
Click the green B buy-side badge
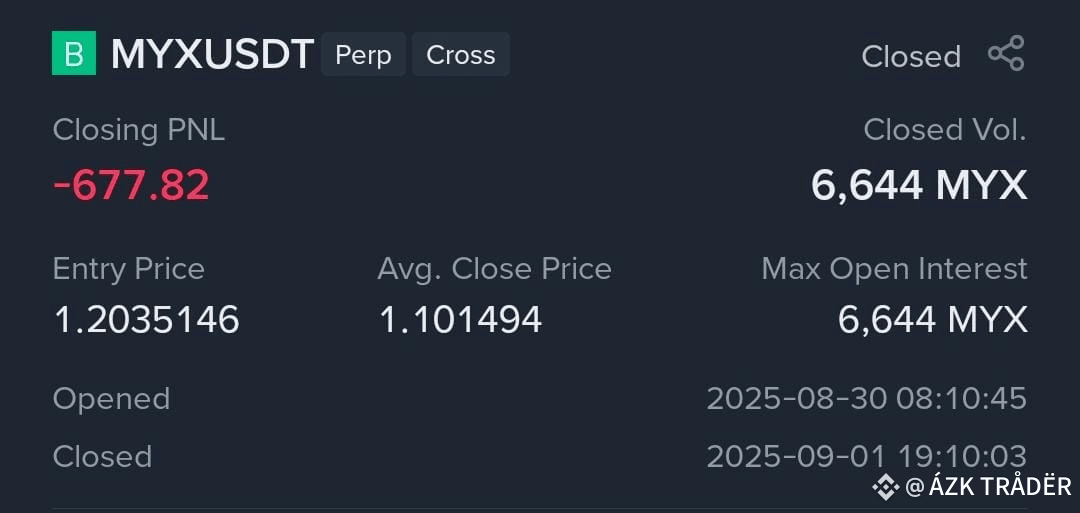(74, 53)
